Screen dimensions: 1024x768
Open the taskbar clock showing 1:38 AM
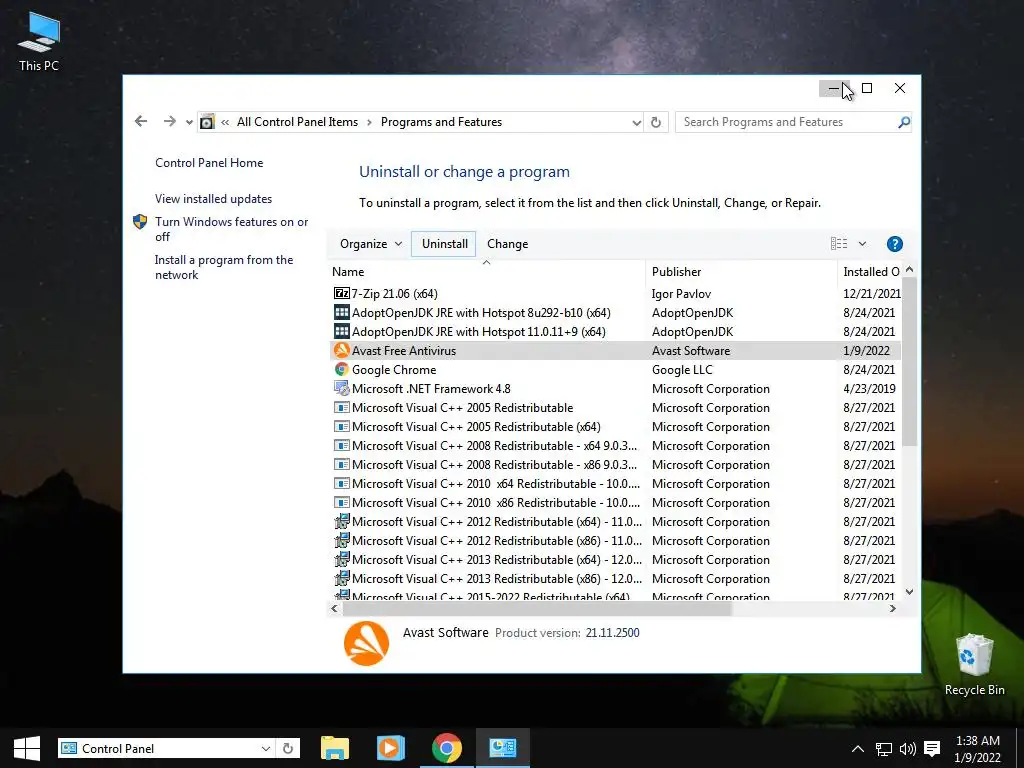978,749
